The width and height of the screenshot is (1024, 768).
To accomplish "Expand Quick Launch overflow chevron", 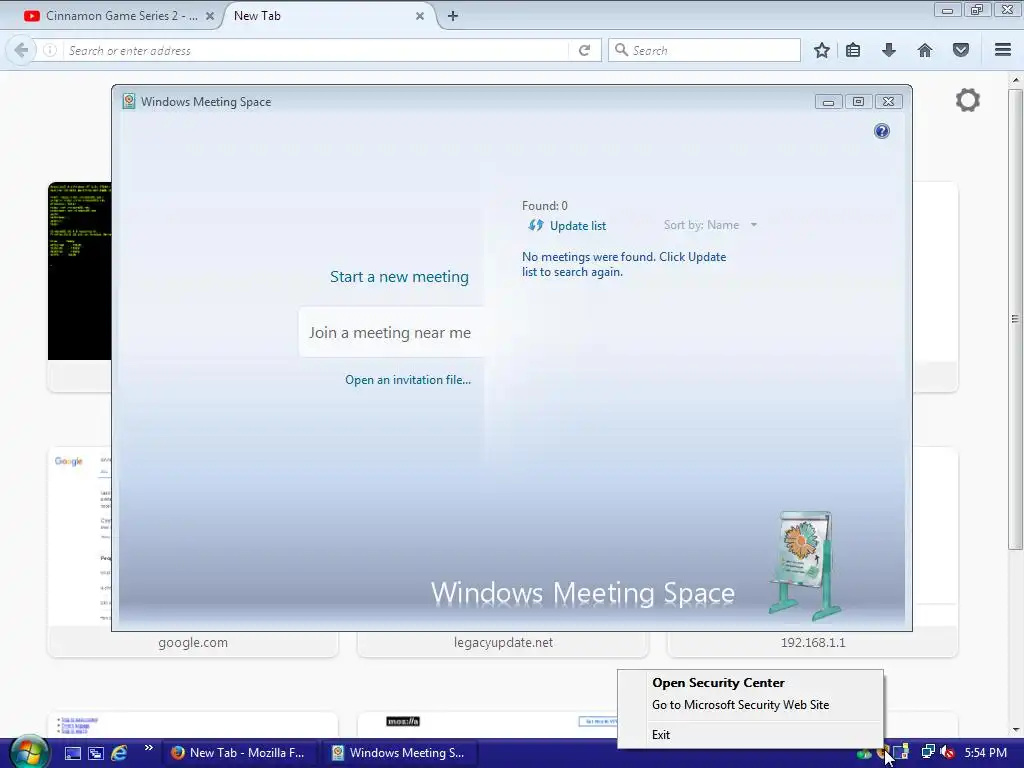I will (149, 748).
